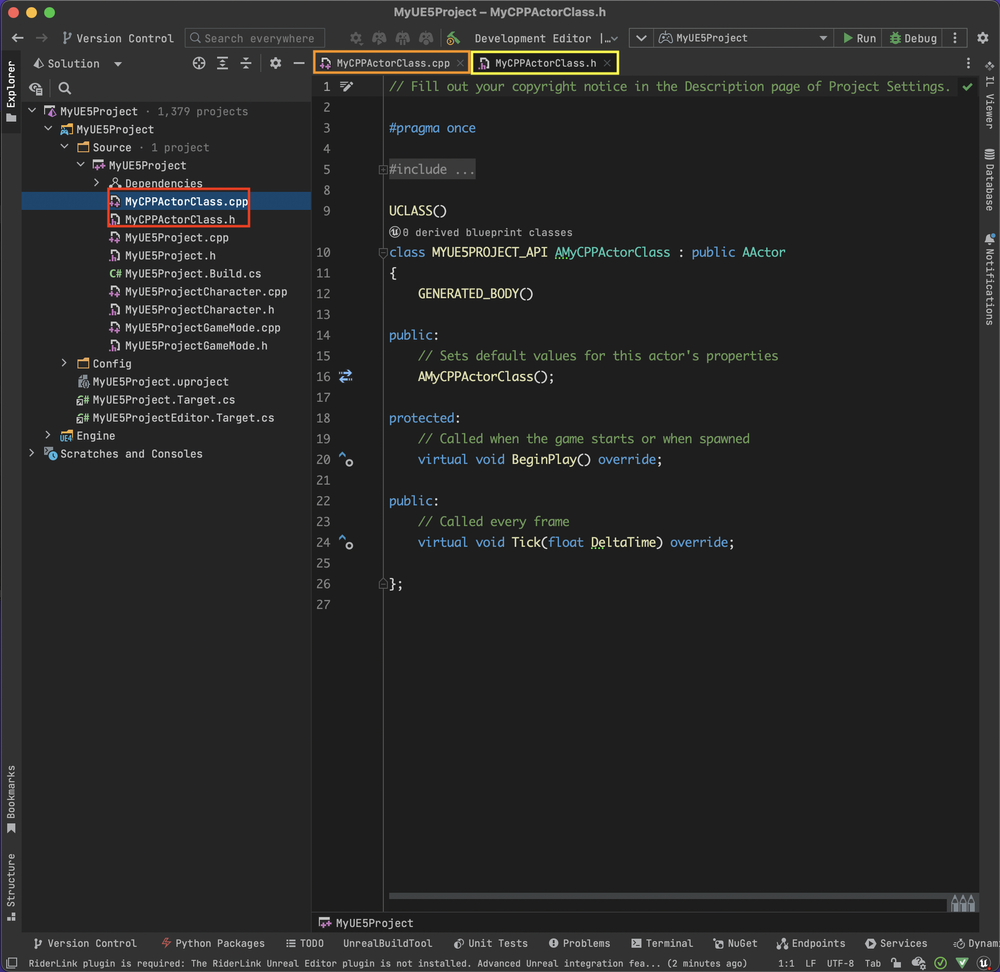The image size is (1000, 972).
Task: Open the Terminal tab in bottom bar
Action: 661,943
